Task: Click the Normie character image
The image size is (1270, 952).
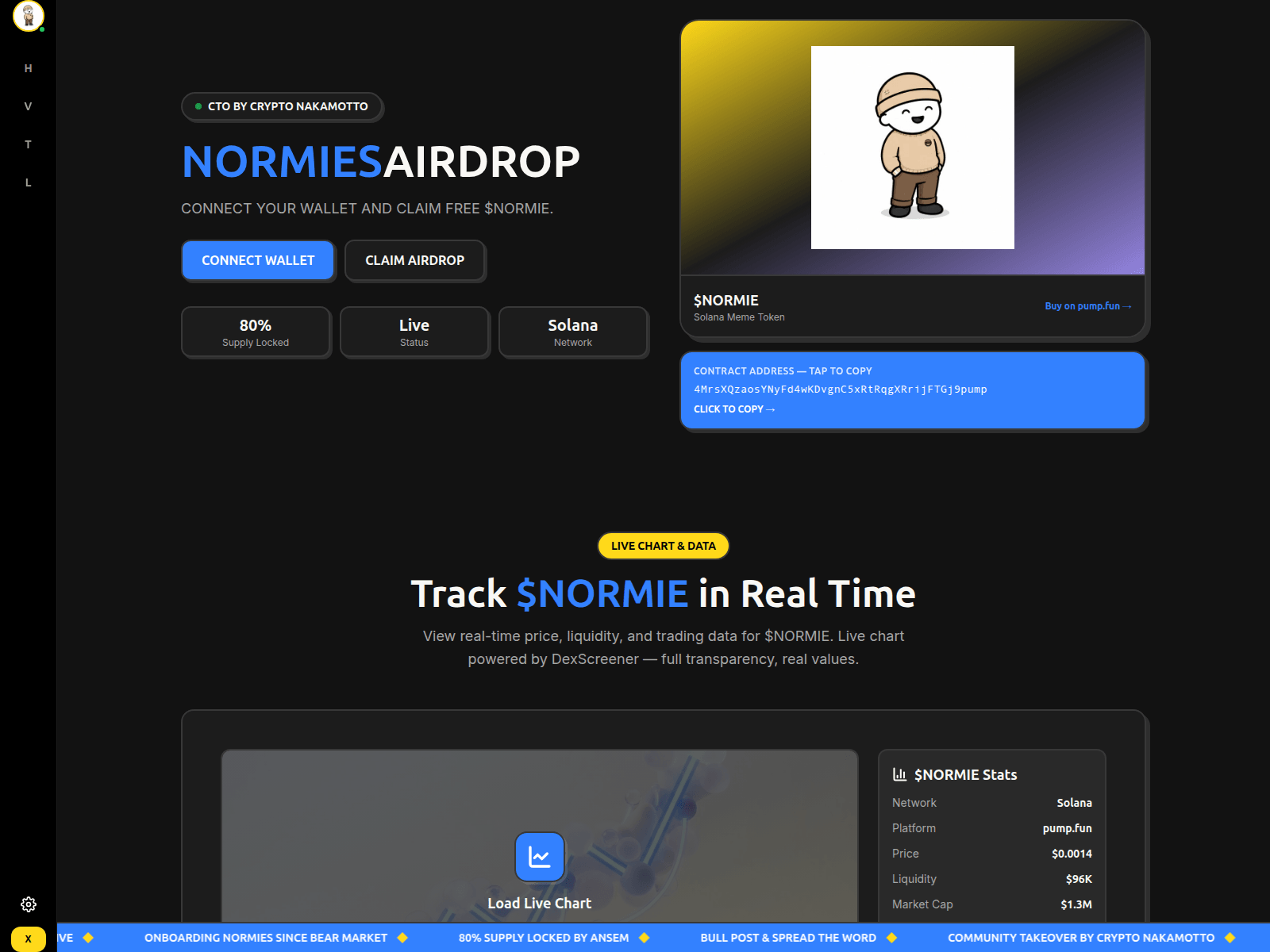Action: [x=913, y=148]
